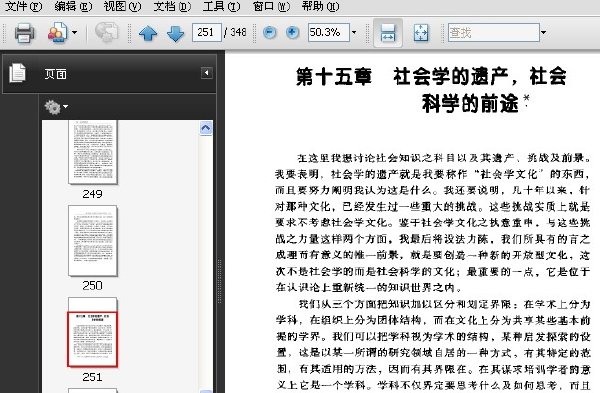
Task: Open the 文档 (Document) menu
Action: [172, 6]
